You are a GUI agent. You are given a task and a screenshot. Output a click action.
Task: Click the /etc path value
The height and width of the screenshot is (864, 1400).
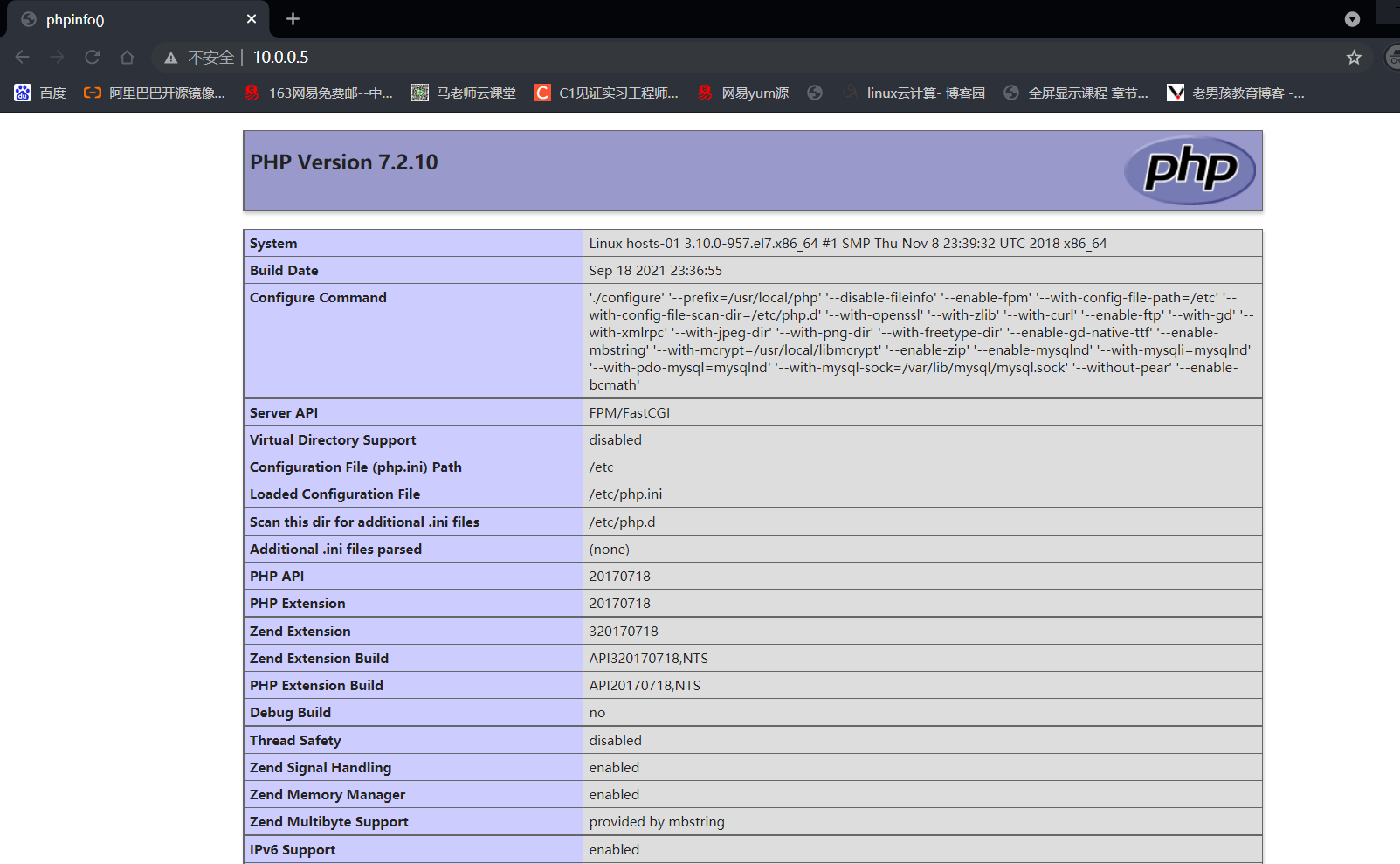pos(601,467)
